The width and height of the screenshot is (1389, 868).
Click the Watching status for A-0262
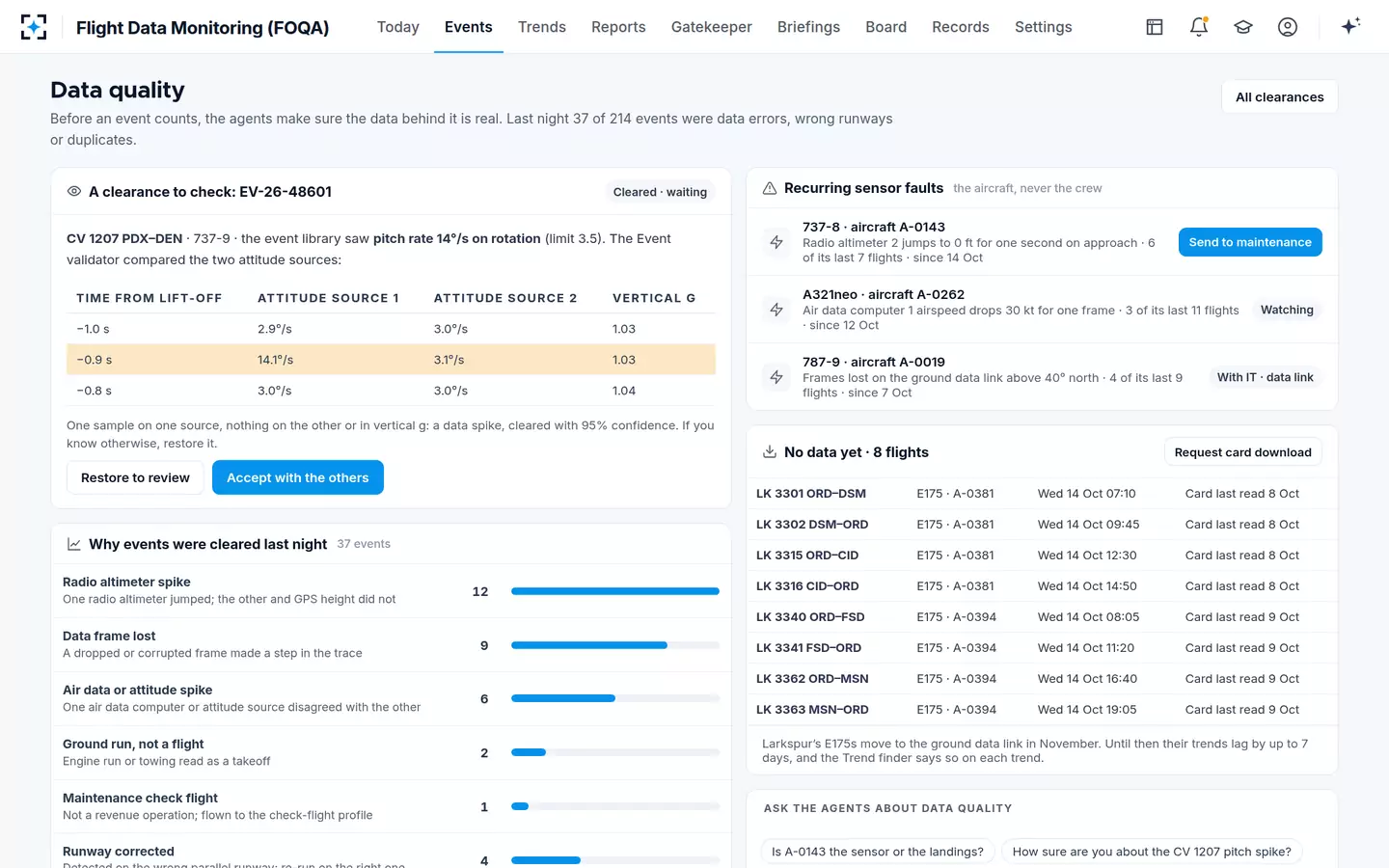1287,310
